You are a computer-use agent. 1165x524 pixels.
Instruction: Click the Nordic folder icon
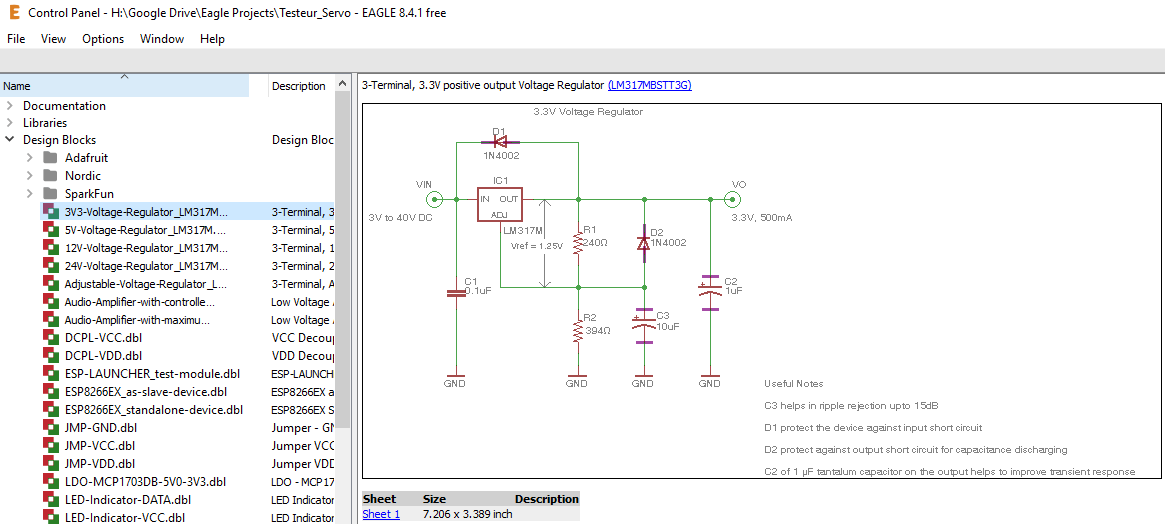pos(51,175)
